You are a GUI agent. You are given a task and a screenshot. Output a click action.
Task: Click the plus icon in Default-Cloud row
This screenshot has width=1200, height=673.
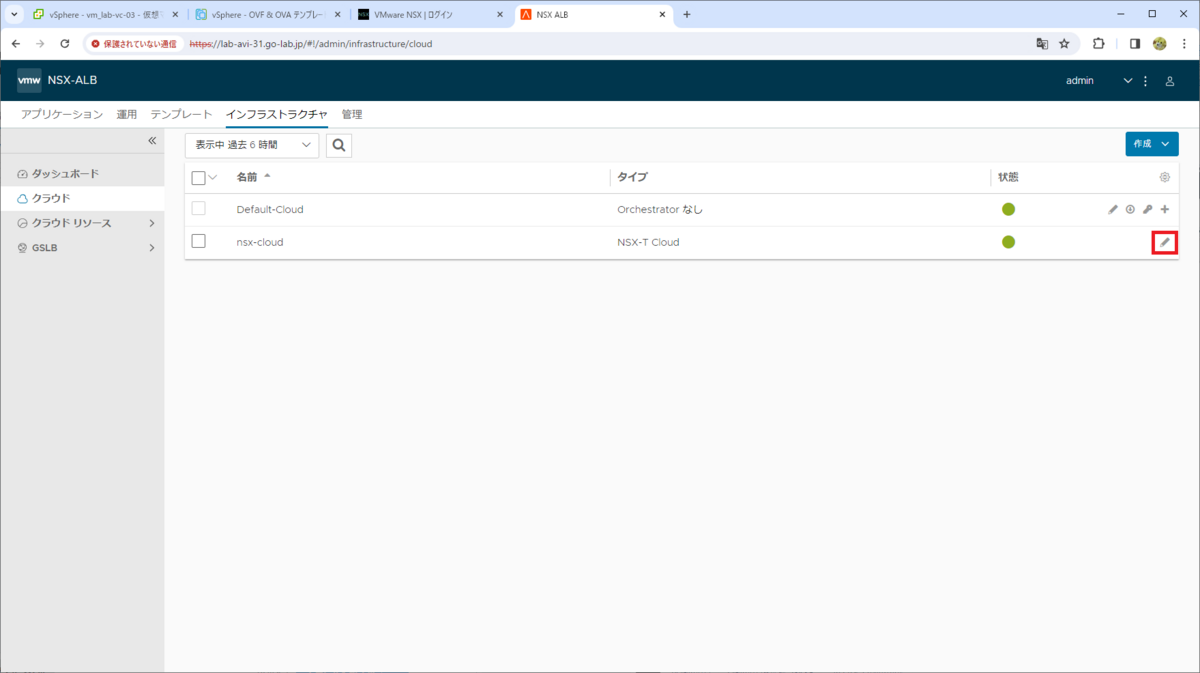coord(1164,210)
